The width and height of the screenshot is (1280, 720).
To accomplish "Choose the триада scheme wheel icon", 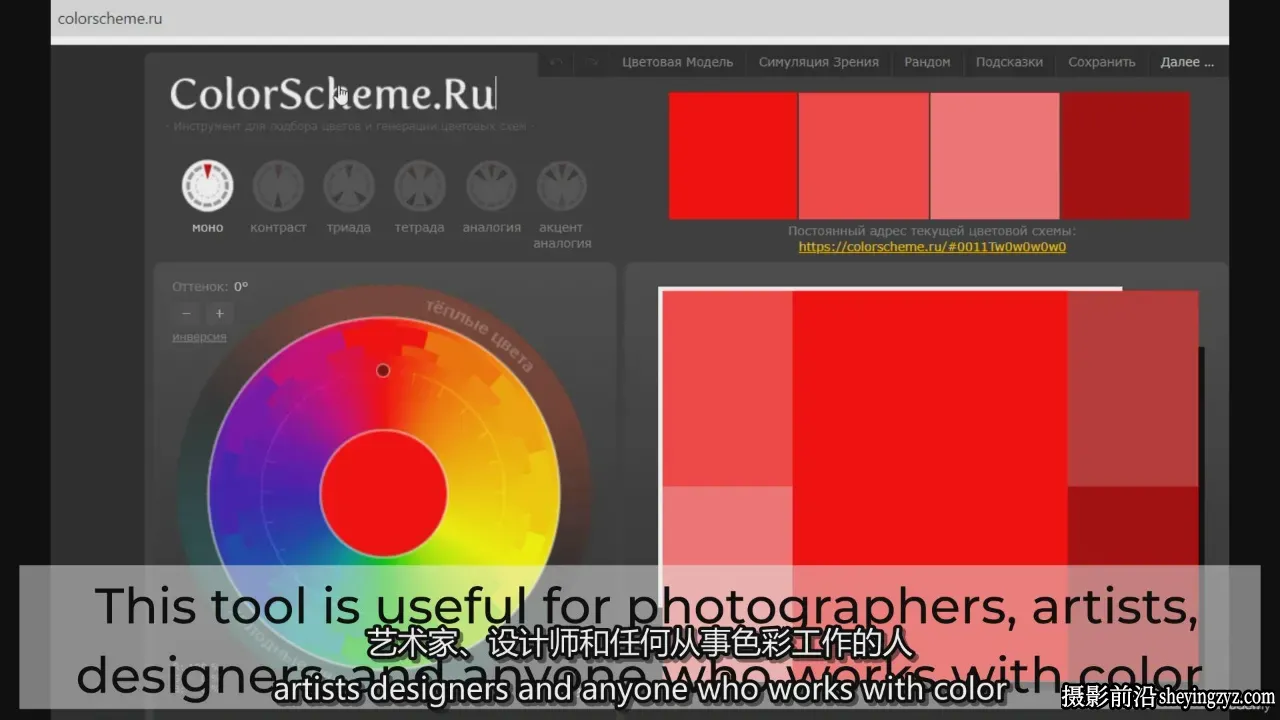I will (x=349, y=186).
